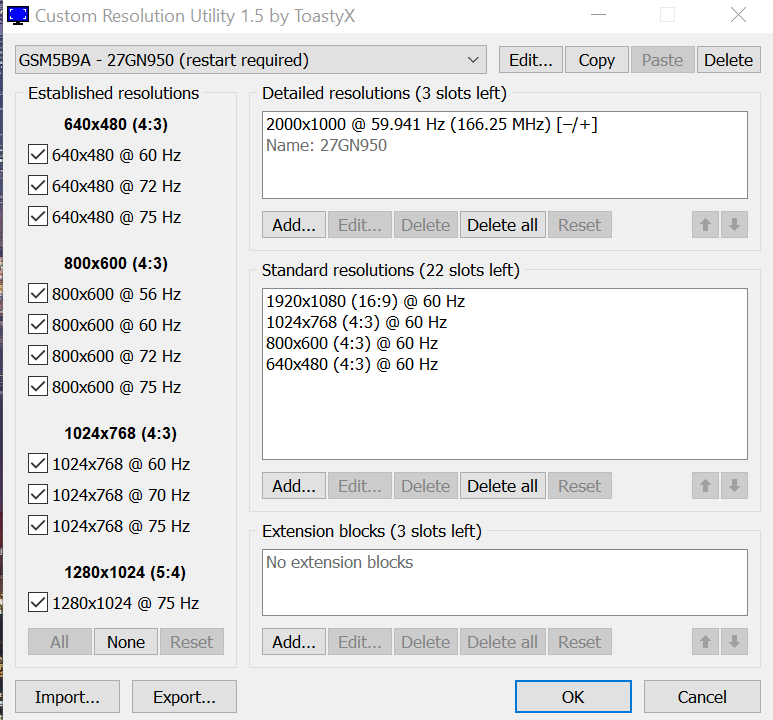Reset extension blocks
Image resolution: width=773 pixels, height=720 pixels.
coord(580,642)
